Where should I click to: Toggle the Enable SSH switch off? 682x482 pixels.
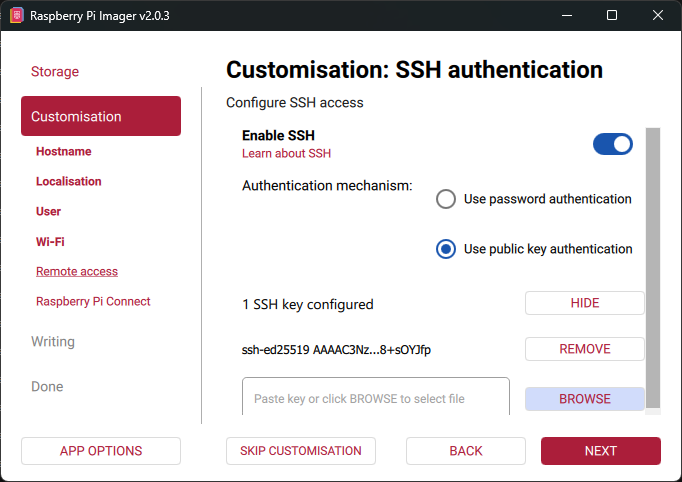[612, 144]
